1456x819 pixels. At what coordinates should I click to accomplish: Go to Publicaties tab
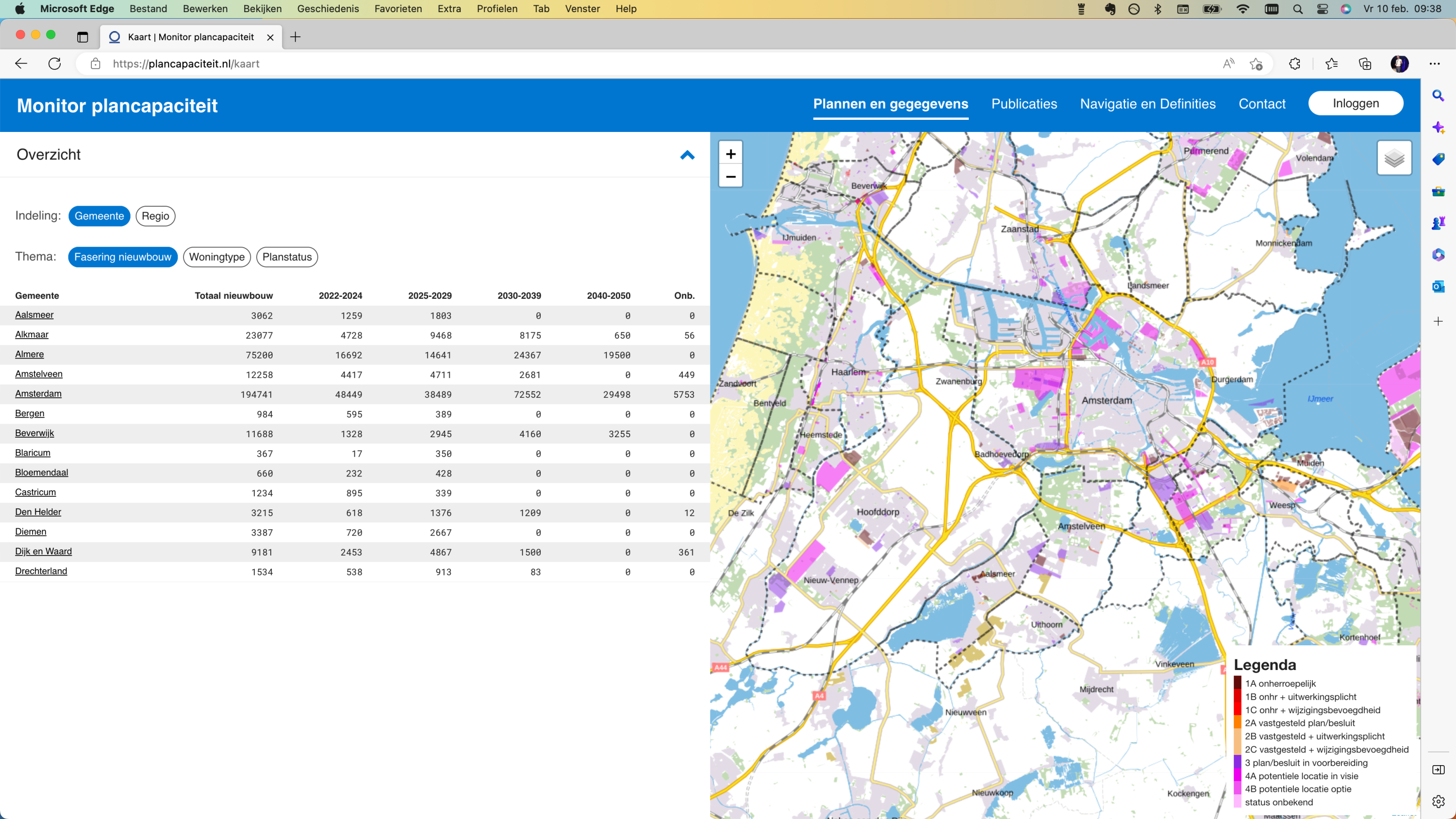click(1024, 104)
